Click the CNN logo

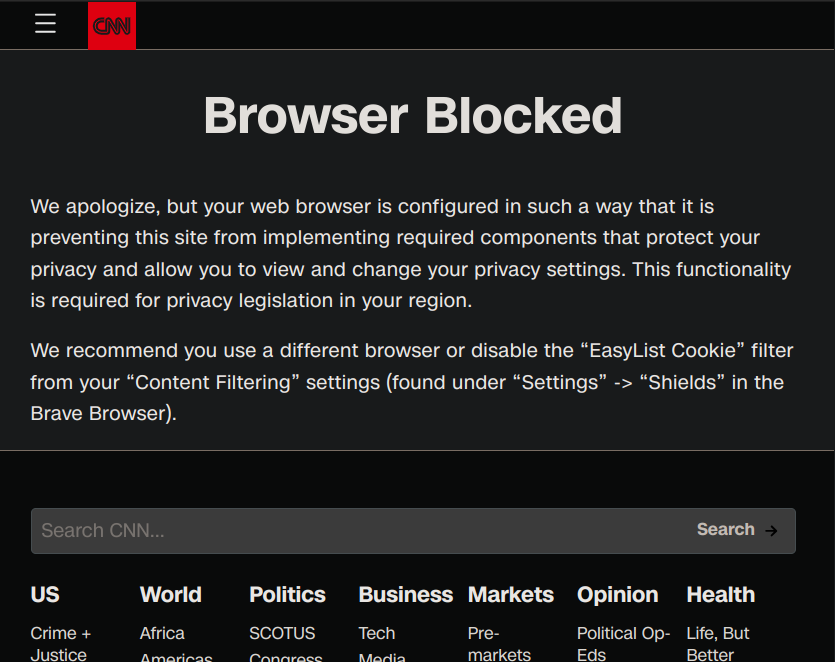coord(112,26)
